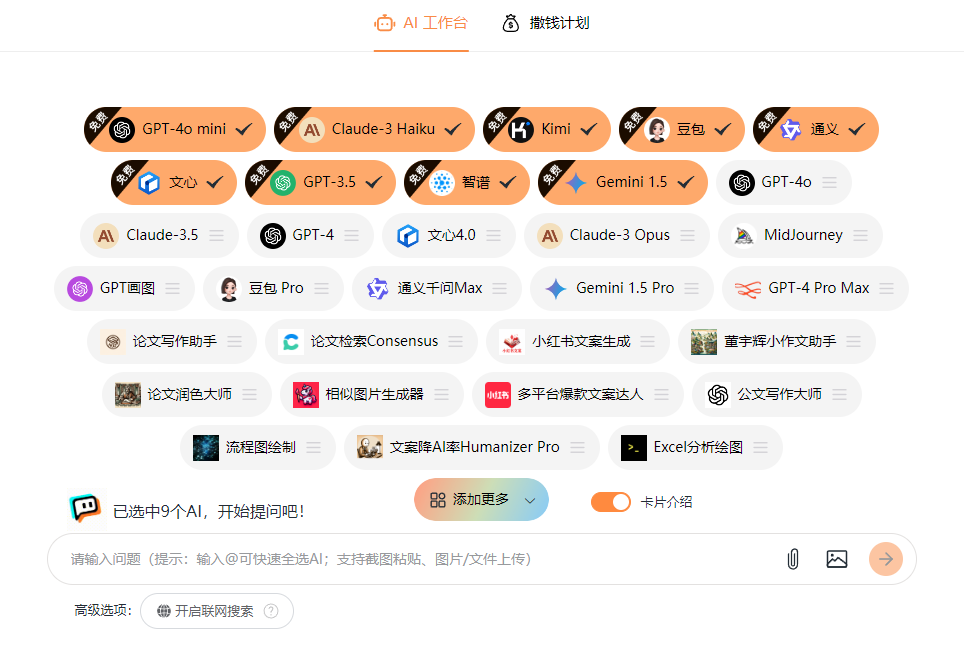964x655 pixels.
Task: Select the 文心4.0 model label
Action: click(451, 236)
